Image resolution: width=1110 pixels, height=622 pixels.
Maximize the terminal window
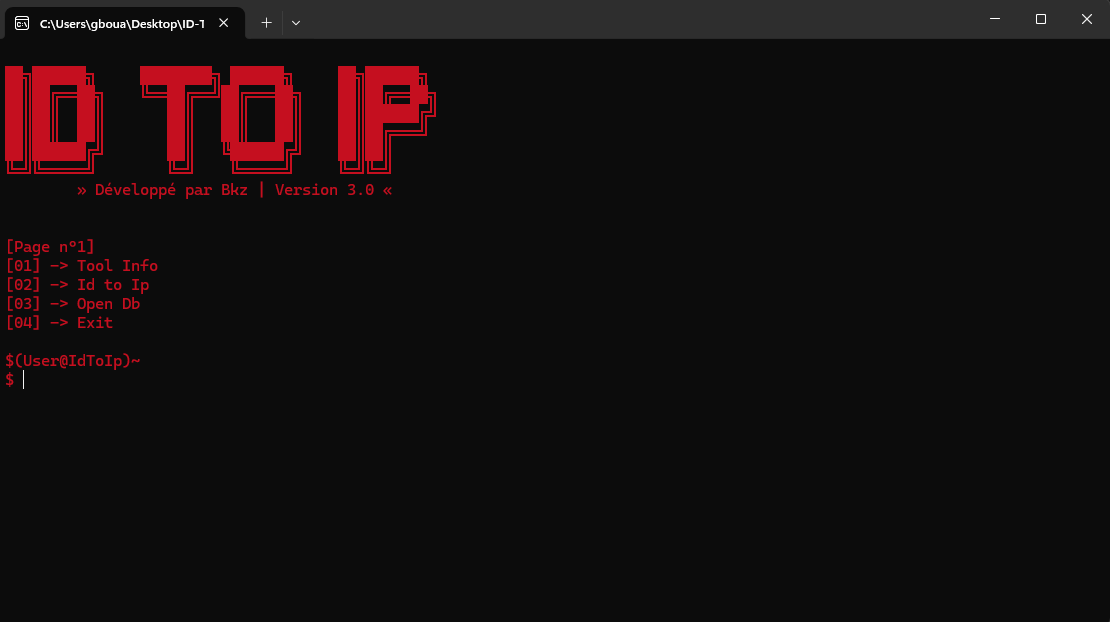(x=1041, y=19)
